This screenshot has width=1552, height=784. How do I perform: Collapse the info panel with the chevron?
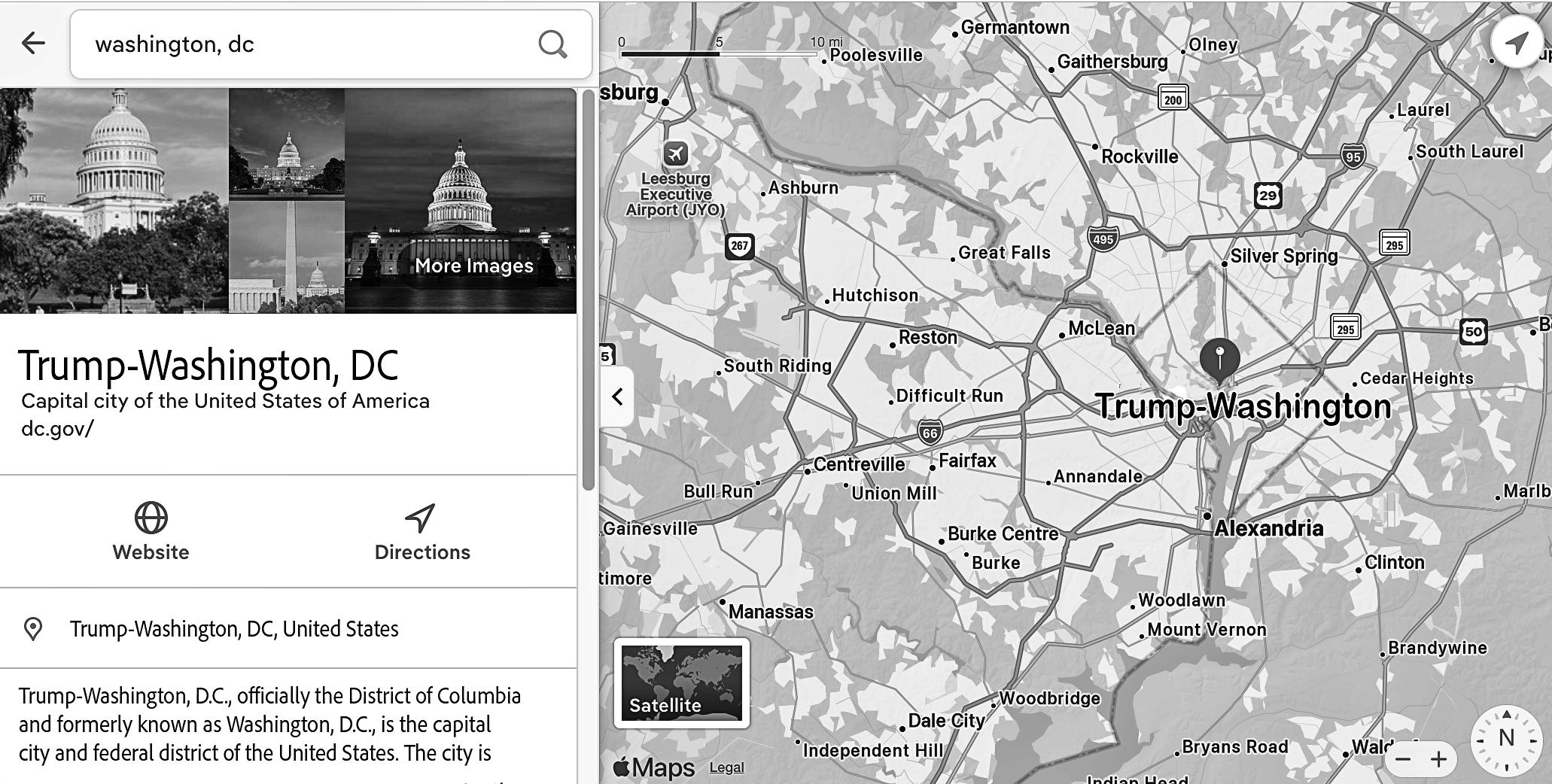click(617, 397)
